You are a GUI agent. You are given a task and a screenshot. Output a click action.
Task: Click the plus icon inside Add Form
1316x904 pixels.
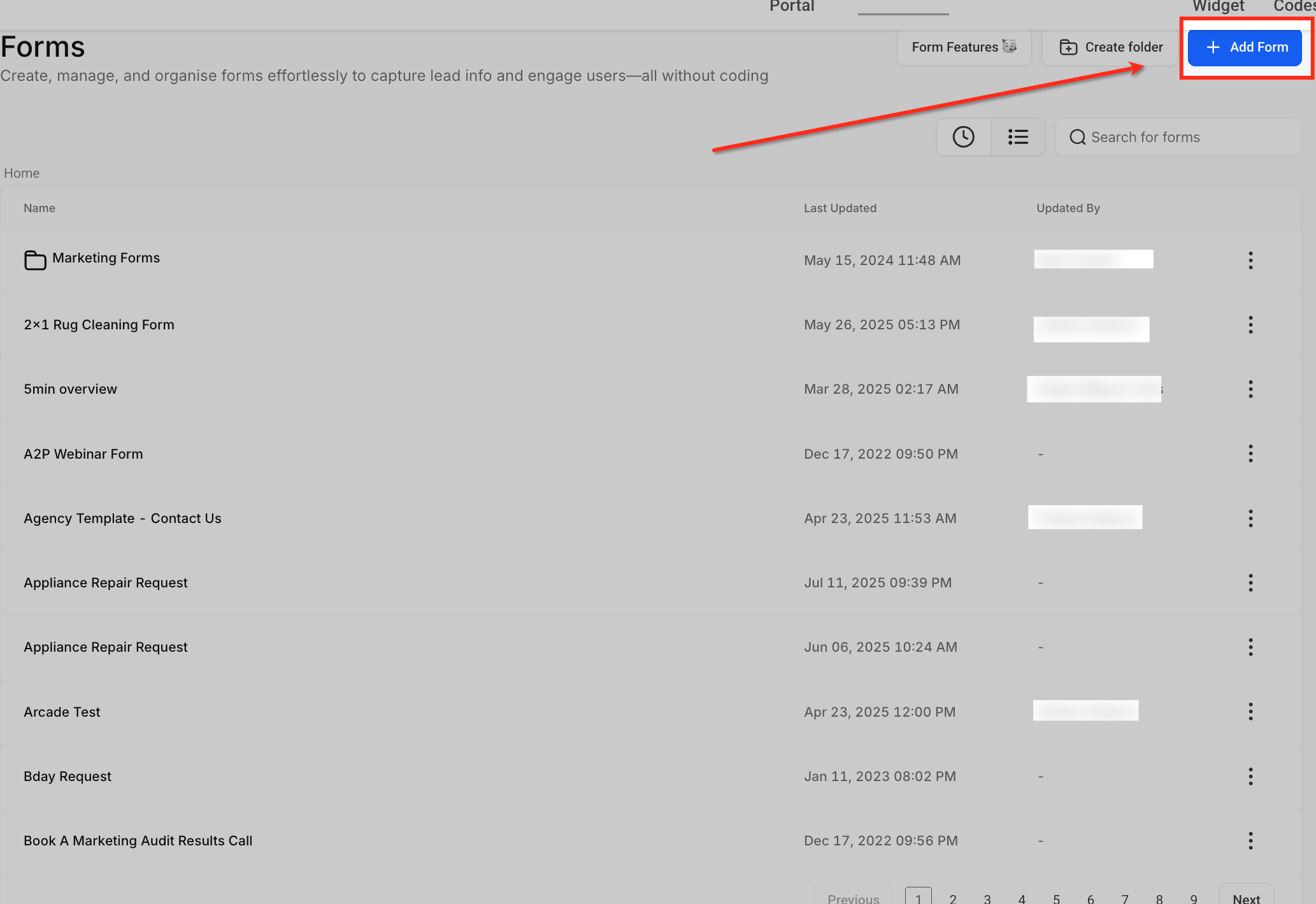(1213, 47)
